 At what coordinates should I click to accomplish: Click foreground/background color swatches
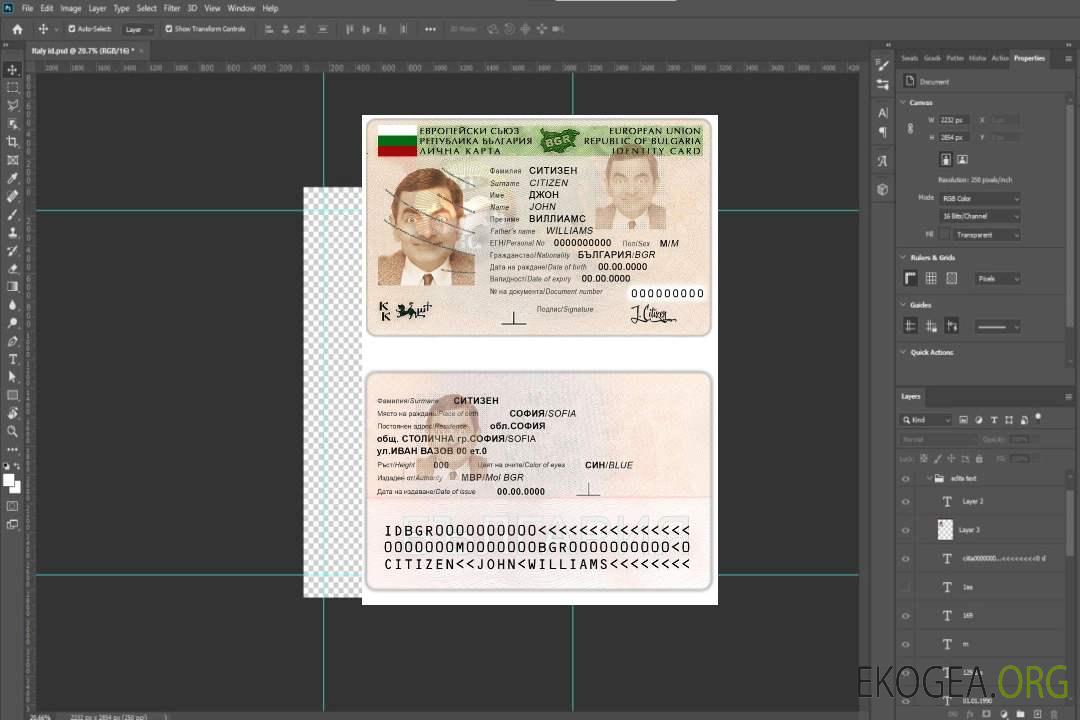12,484
